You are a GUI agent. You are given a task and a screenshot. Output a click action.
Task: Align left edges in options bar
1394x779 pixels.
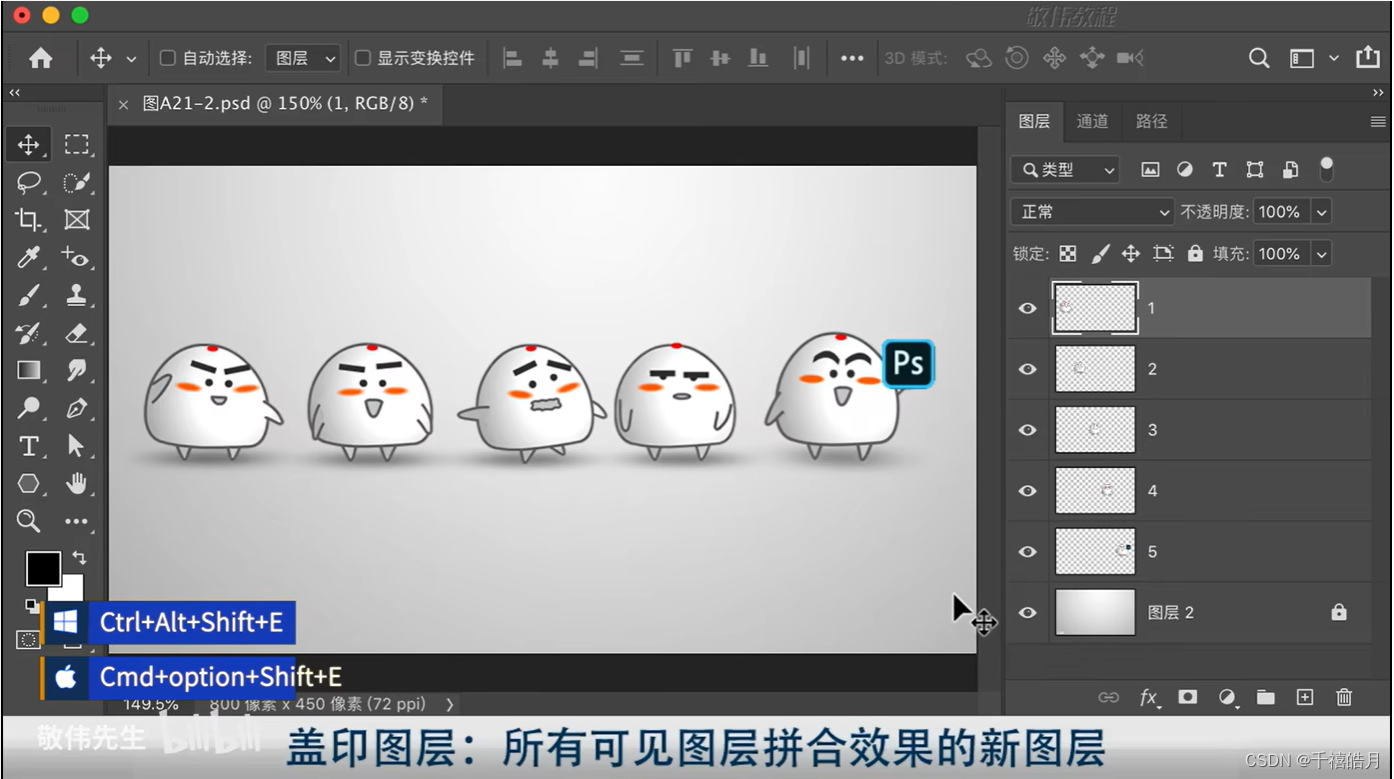point(512,59)
